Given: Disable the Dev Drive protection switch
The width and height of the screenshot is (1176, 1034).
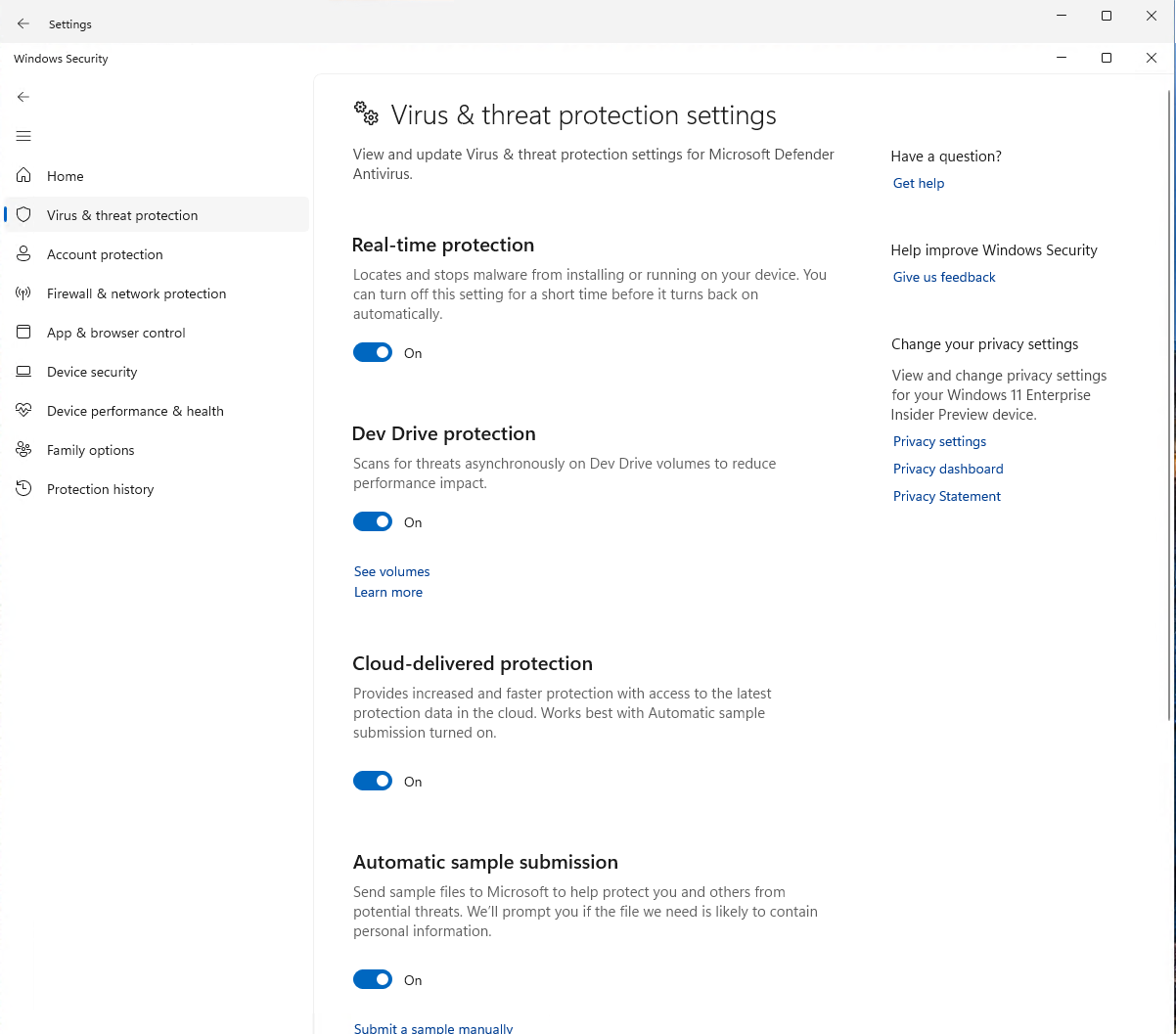Looking at the screenshot, I should click(373, 522).
